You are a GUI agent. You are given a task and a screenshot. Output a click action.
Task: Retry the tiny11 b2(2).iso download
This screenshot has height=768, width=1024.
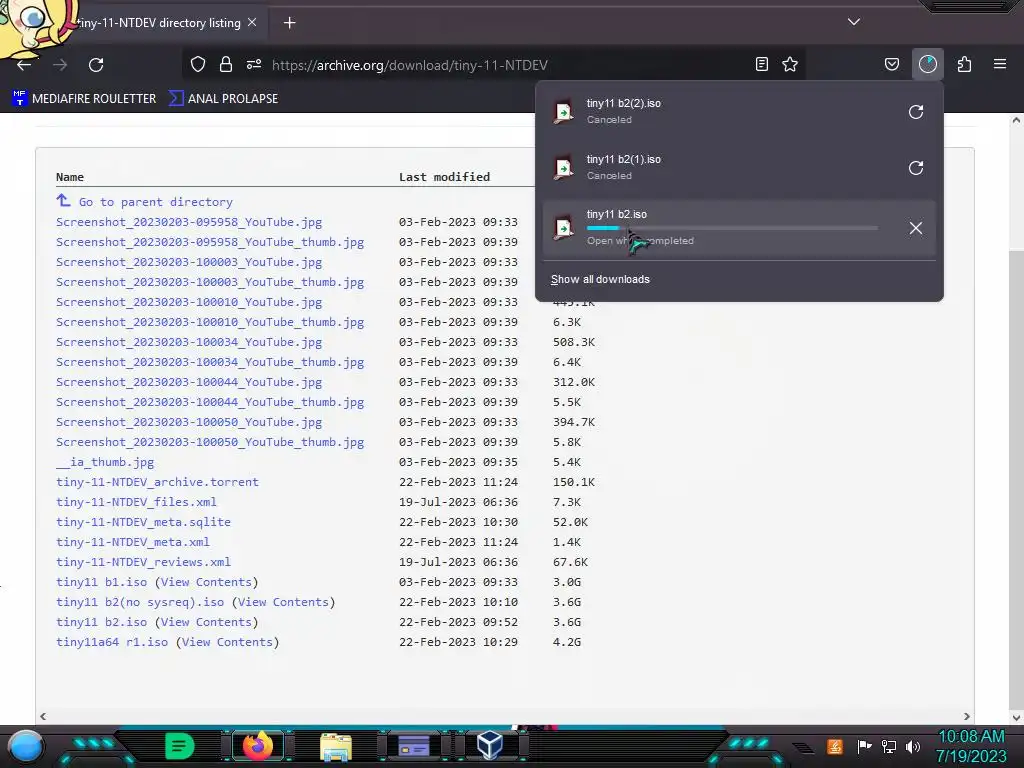pyautogui.click(x=916, y=112)
